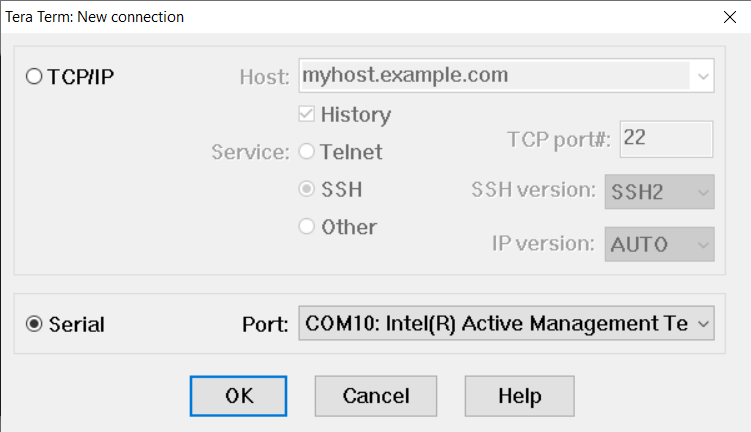Click the Service: label
The image size is (751, 432).
tap(250, 154)
